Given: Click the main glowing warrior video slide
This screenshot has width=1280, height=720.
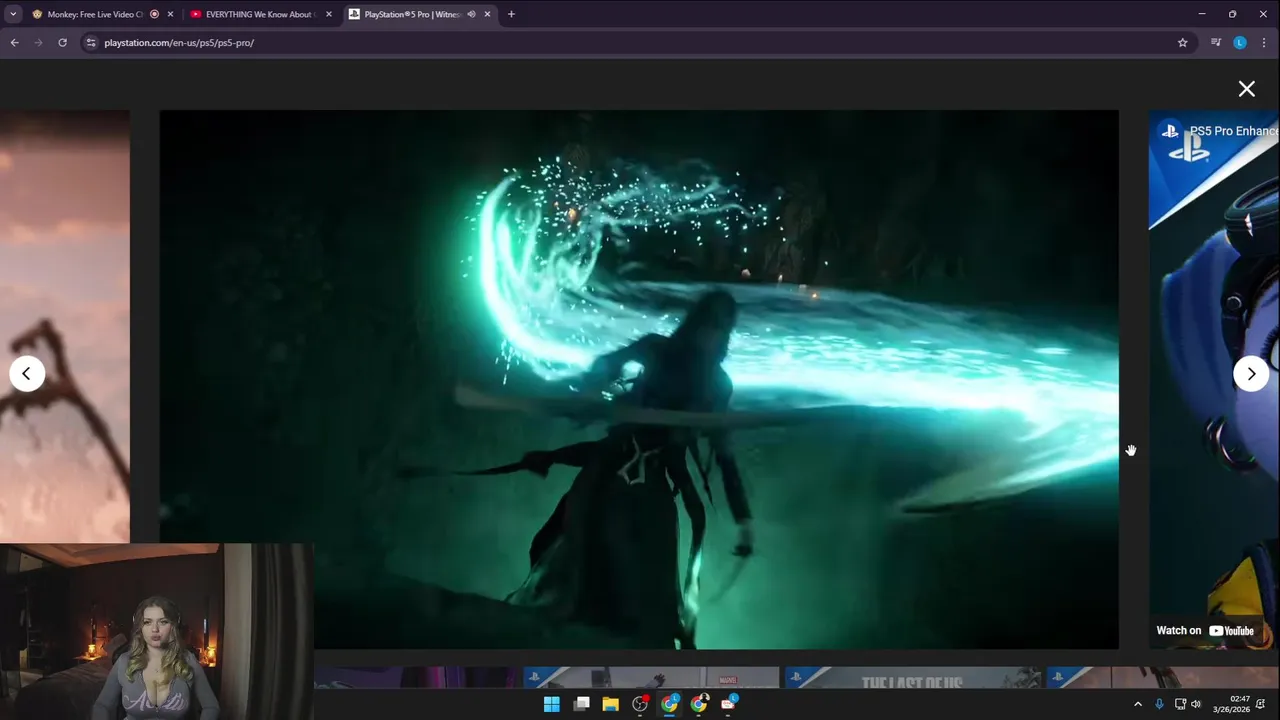Looking at the screenshot, I should 639,379.
